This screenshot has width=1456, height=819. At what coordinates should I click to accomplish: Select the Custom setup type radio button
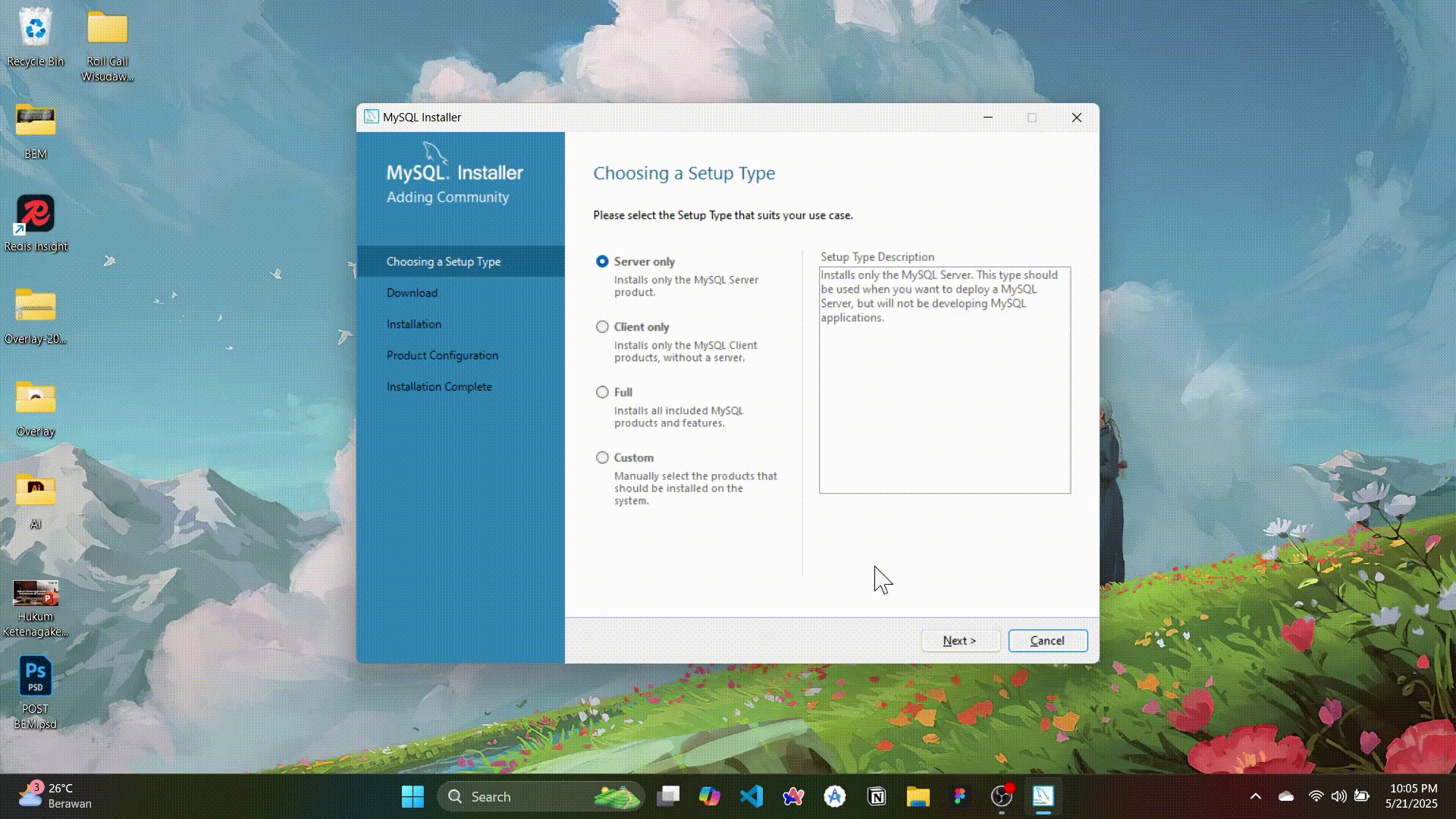click(x=602, y=458)
